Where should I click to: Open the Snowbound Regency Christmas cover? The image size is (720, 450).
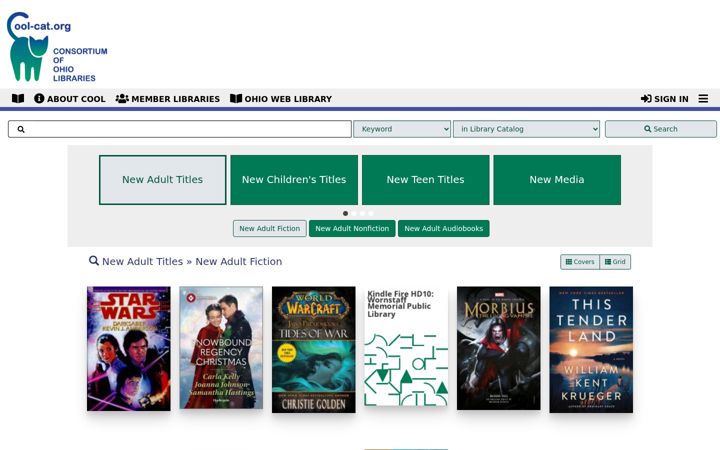221,348
